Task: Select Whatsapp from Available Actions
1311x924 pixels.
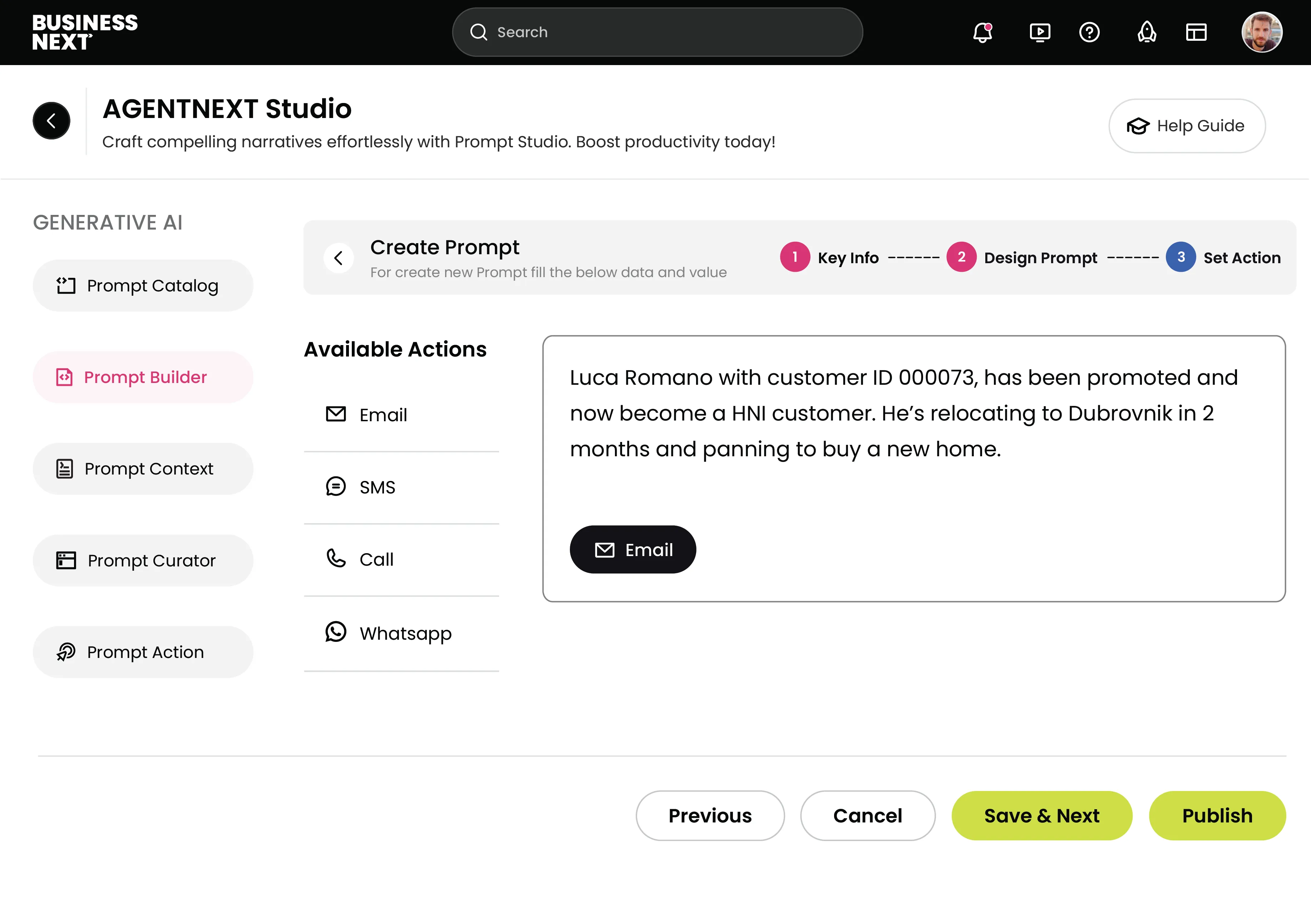Action: coord(401,634)
